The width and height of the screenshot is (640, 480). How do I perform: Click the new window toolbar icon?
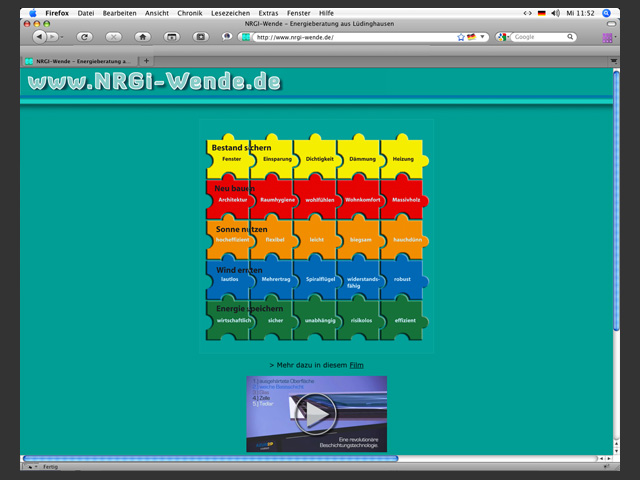(x=171, y=37)
